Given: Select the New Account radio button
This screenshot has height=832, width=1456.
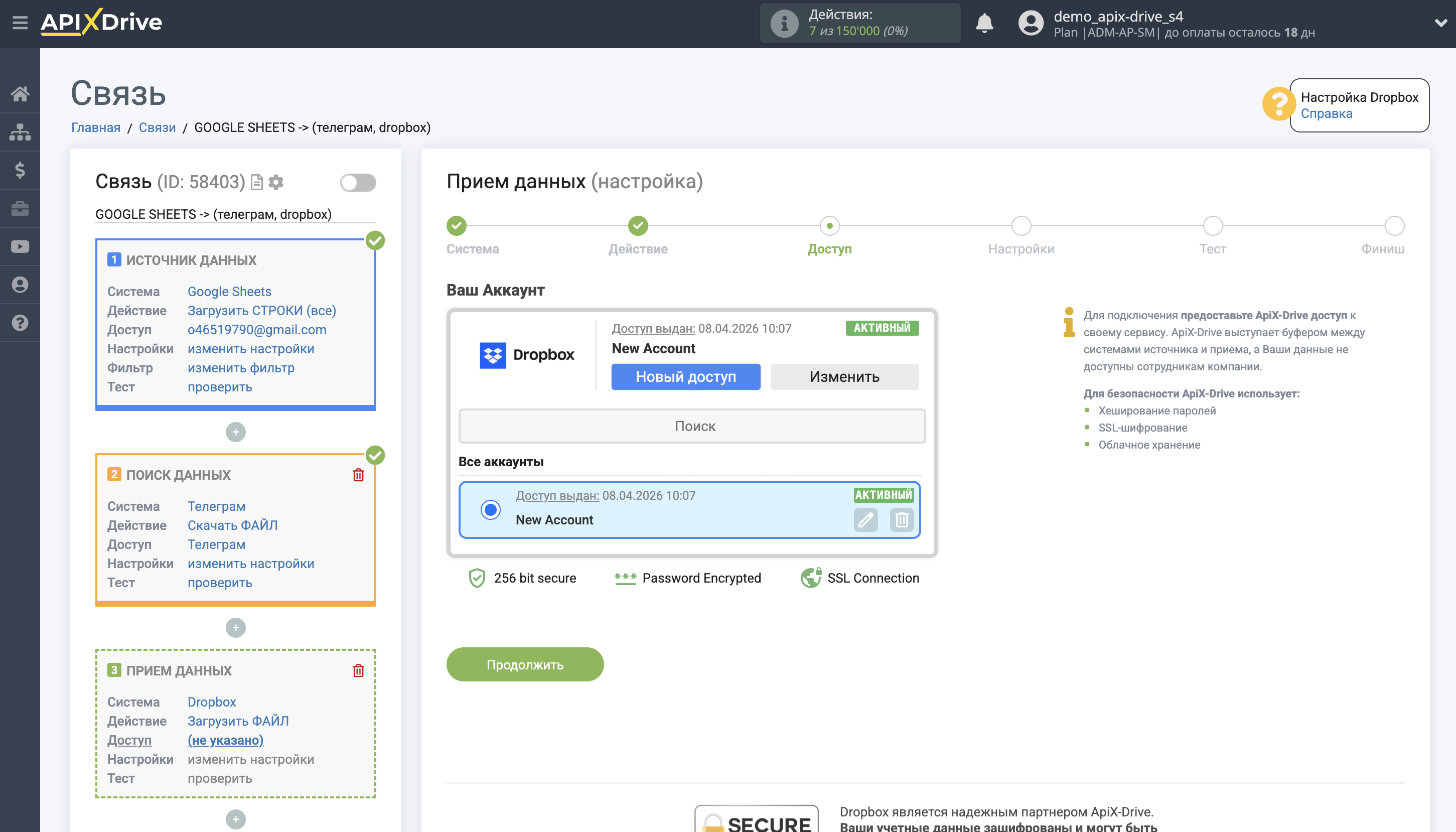Looking at the screenshot, I should (490, 510).
